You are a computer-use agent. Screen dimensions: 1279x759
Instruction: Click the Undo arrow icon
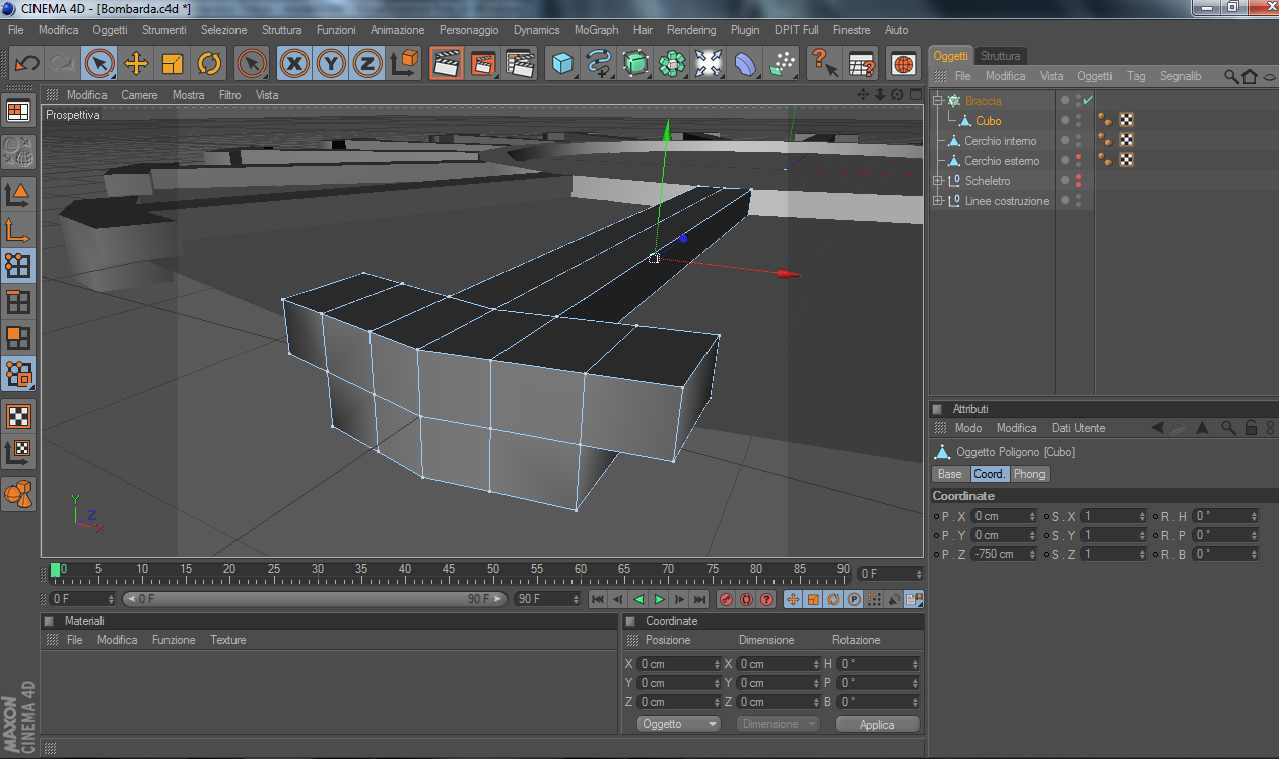[x=27, y=64]
